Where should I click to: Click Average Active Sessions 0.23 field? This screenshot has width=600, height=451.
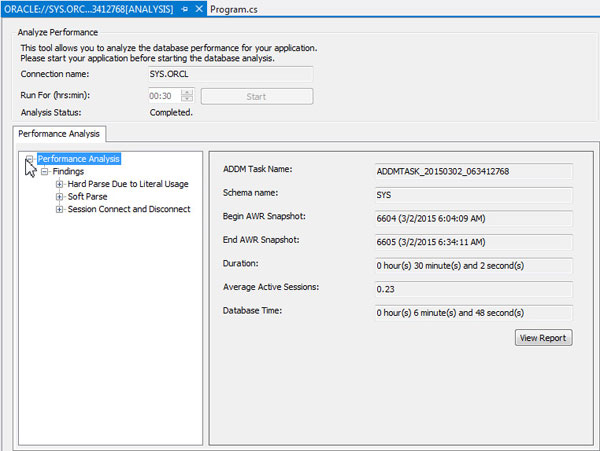[x=474, y=289]
